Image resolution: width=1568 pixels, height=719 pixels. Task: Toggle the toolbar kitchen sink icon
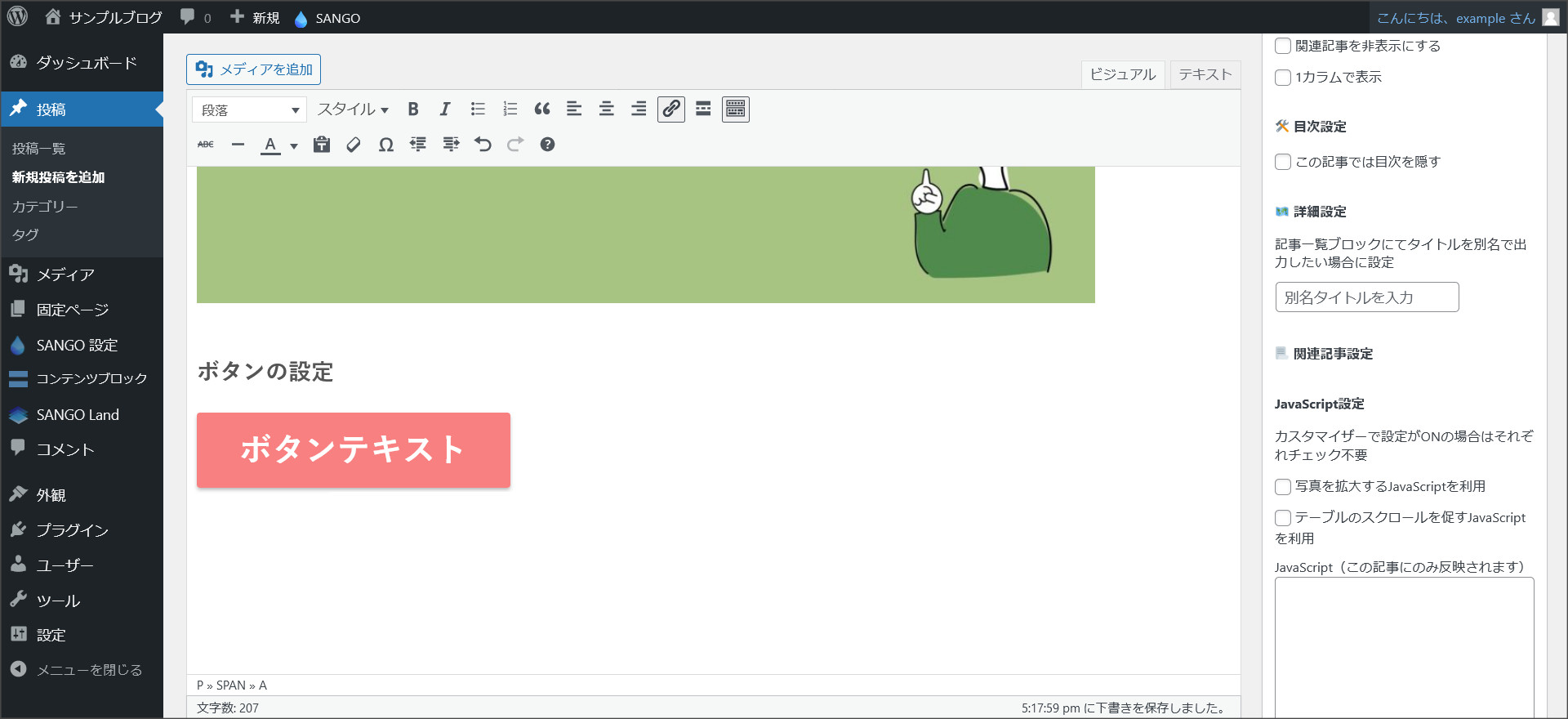[x=736, y=109]
